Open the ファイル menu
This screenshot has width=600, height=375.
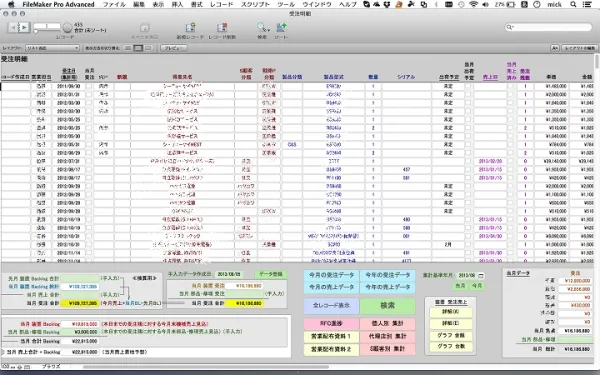point(114,4)
